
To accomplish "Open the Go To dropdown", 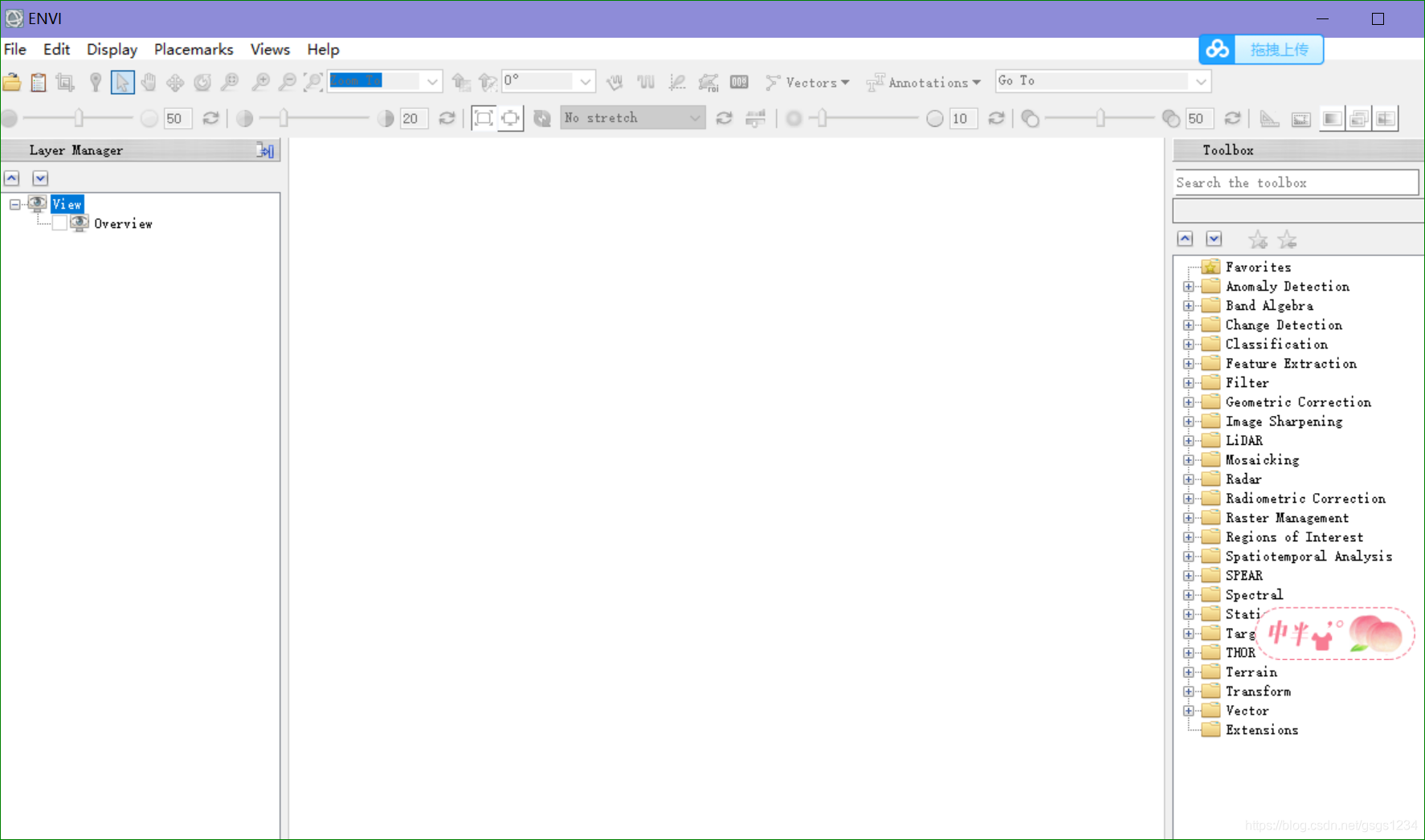I will click(x=1201, y=82).
